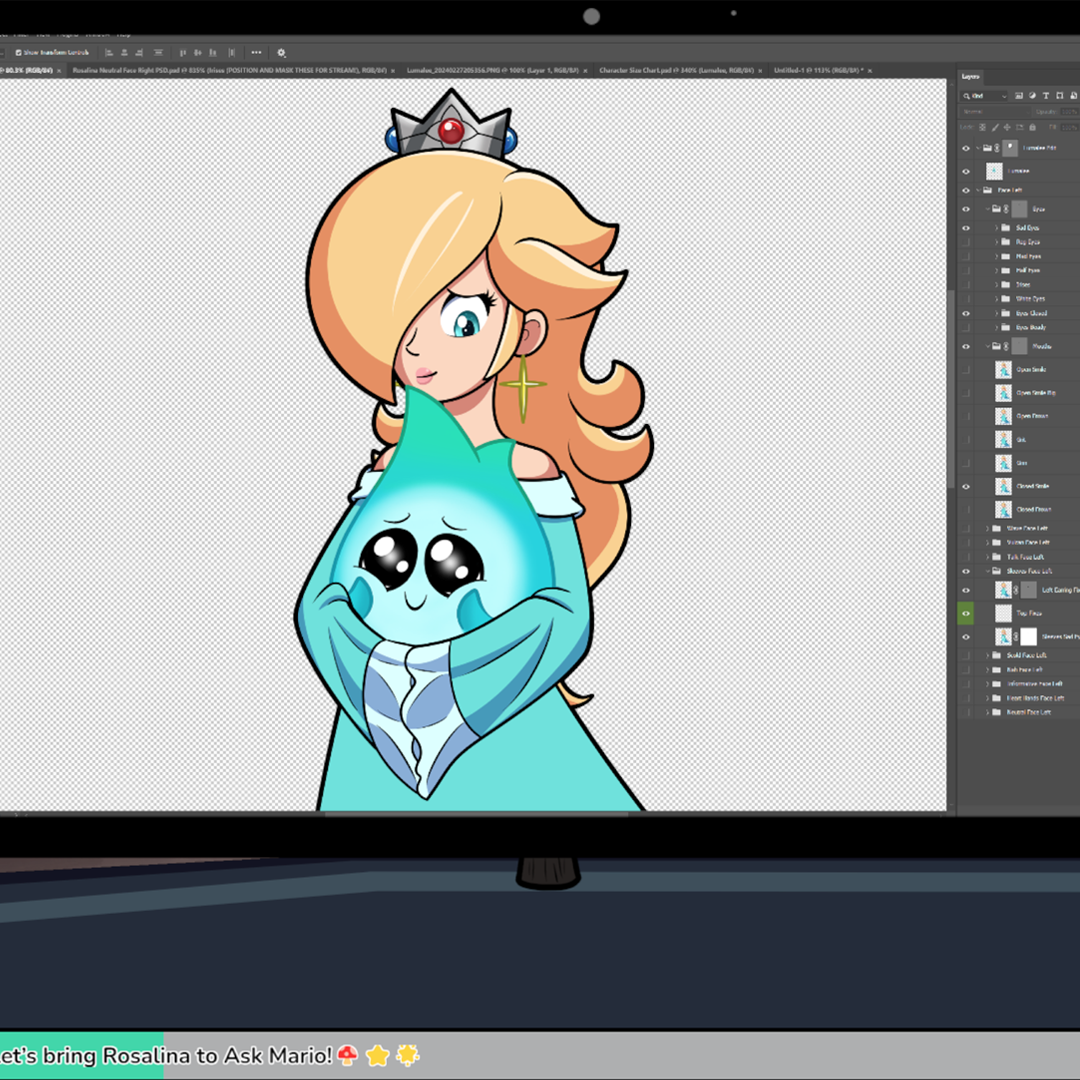This screenshot has width=1080, height=1080.
Task: Click the lock image pixels brush icon
Action: coord(994,127)
